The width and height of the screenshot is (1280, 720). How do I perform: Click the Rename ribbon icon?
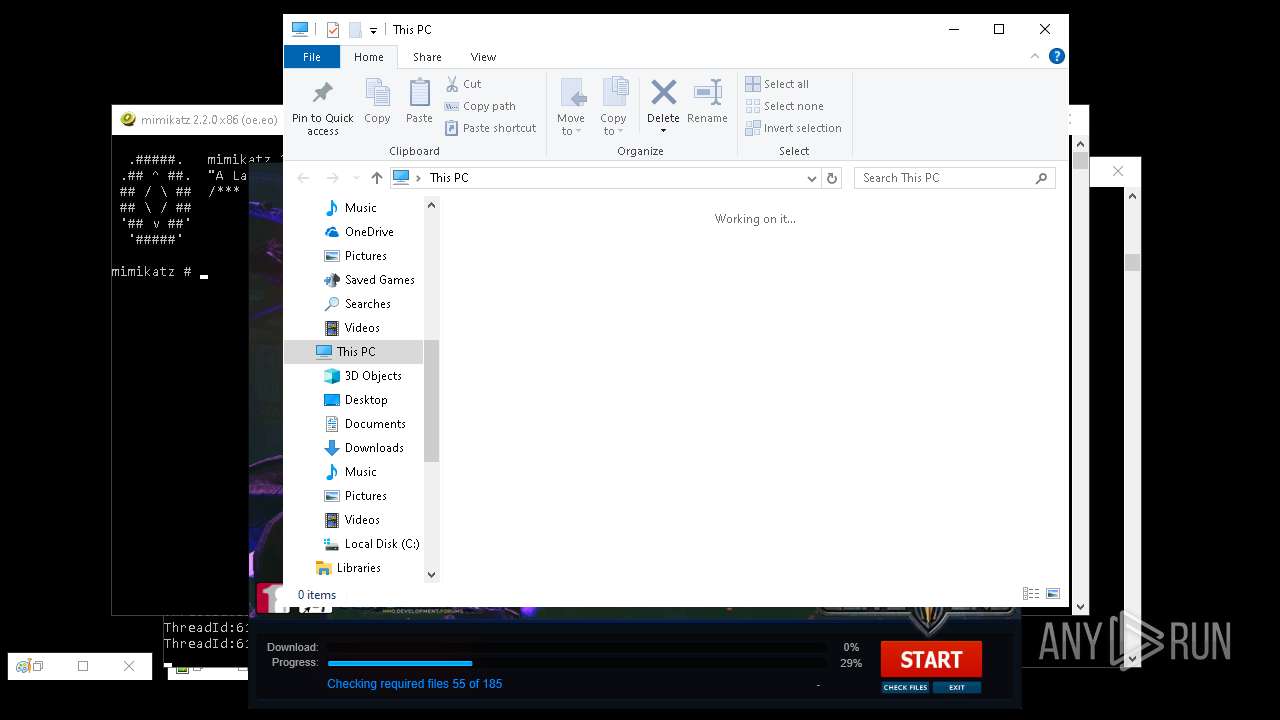[707, 93]
